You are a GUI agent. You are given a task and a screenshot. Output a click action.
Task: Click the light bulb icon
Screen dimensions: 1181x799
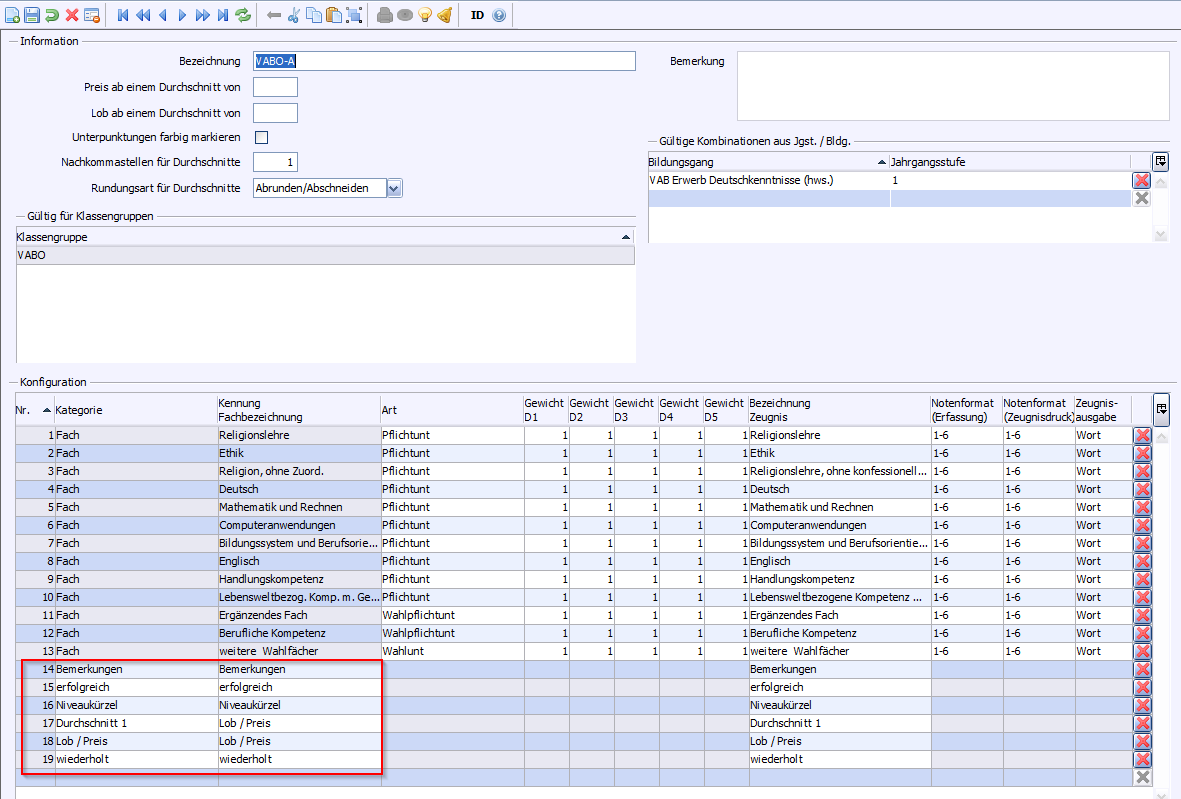424,15
